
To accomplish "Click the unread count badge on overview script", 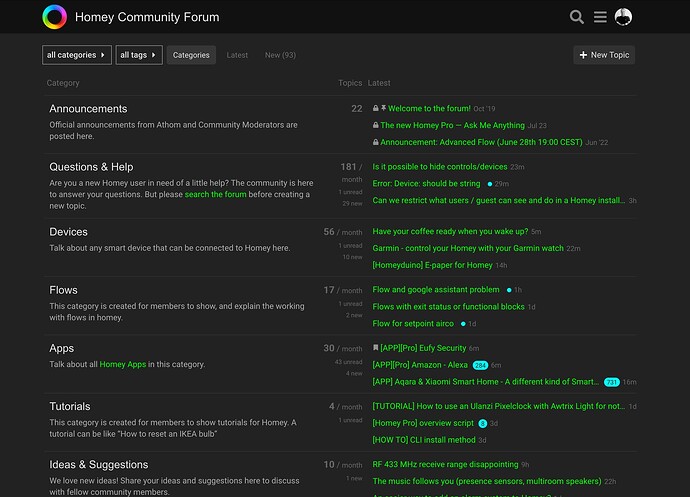I will click(x=482, y=423).
